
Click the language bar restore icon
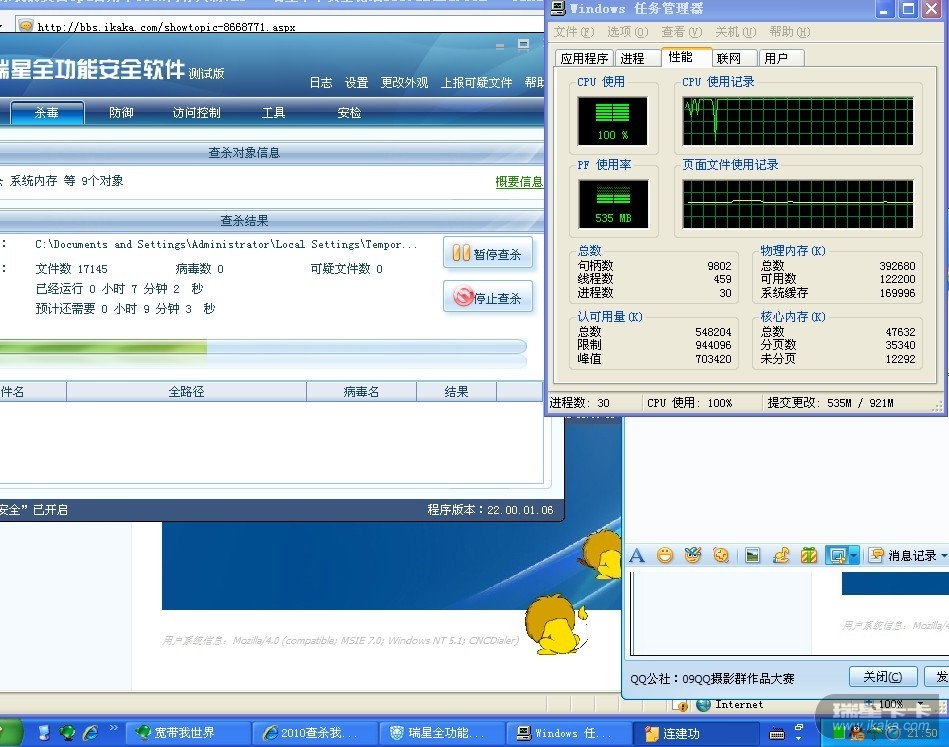pyautogui.click(x=798, y=726)
